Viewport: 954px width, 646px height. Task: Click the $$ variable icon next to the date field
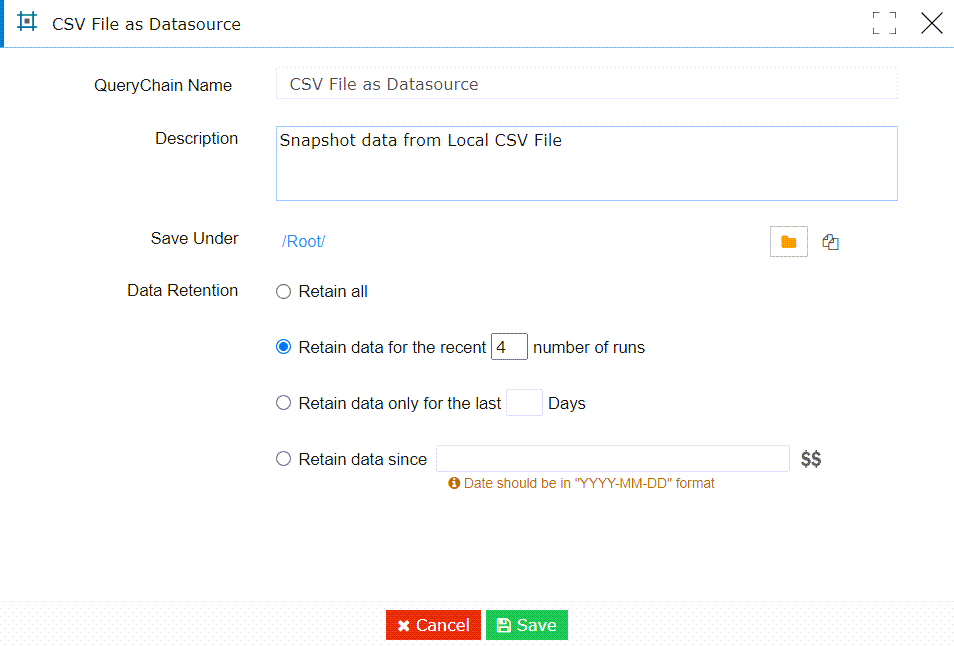(810, 458)
